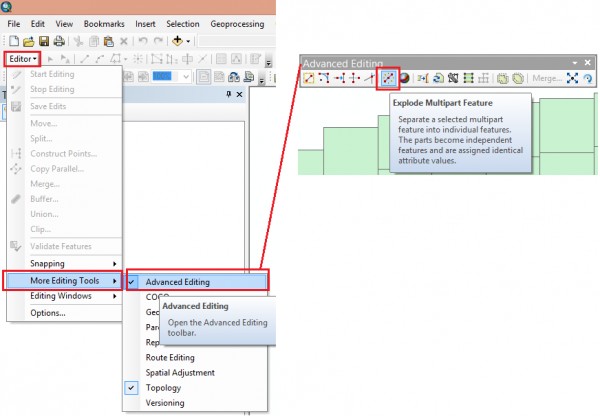The image size is (600, 416).
Task: Click the Replace Geometry icon
Action: 438,78
